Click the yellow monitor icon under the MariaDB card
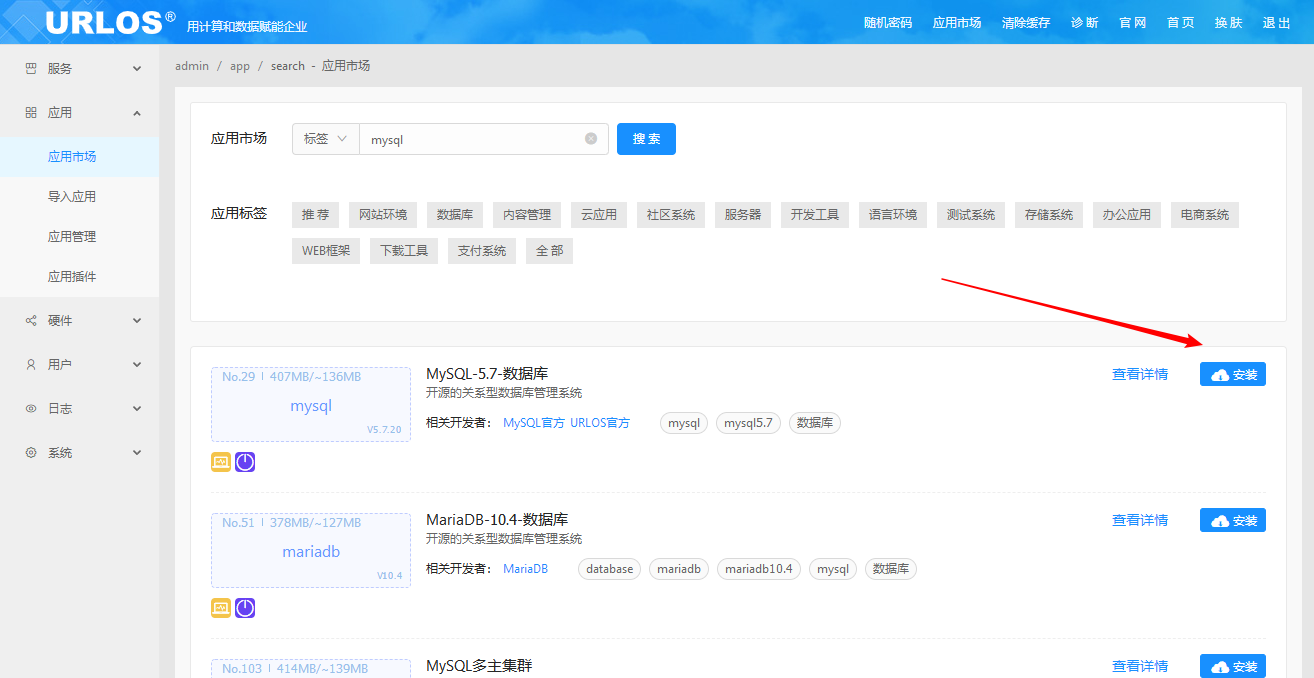The image size is (1314, 678). click(221, 608)
